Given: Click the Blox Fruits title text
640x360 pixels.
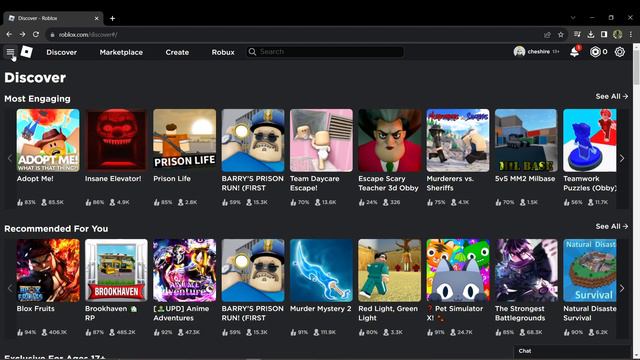Looking at the screenshot, I should [36, 309].
